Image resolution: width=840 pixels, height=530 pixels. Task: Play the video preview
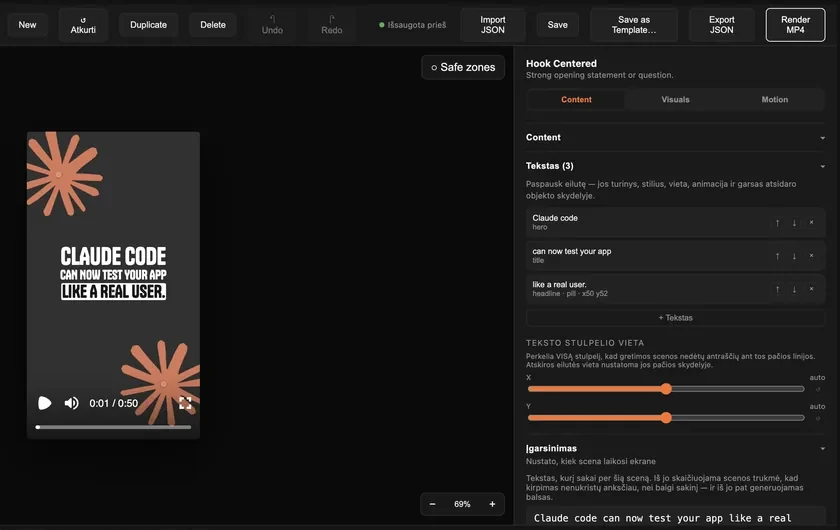[x=44, y=403]
